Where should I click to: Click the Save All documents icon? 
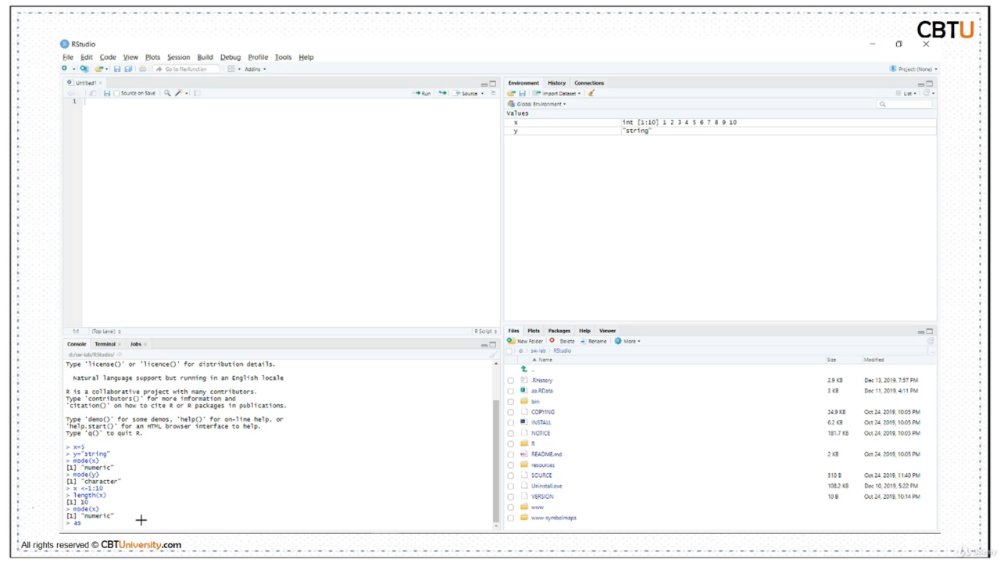[x=128, y=69]
